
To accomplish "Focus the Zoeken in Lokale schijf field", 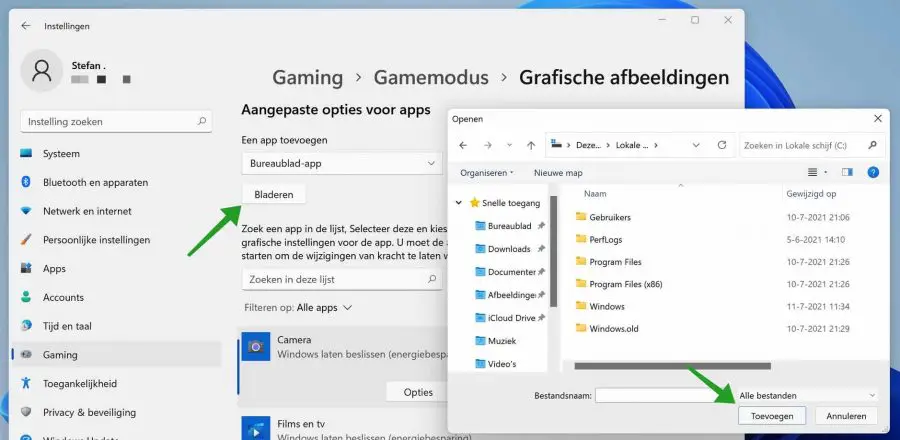I will click(812, 146).
